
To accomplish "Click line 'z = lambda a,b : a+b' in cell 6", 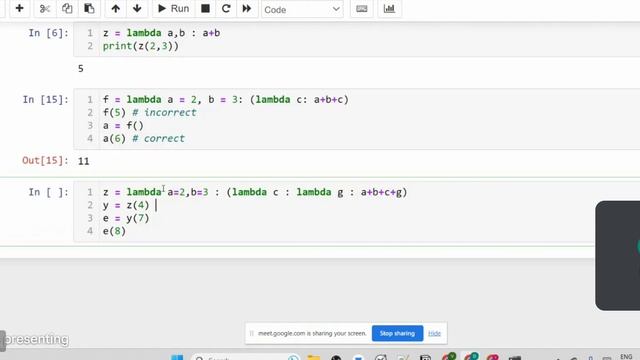I will click(x=162, y=33).
